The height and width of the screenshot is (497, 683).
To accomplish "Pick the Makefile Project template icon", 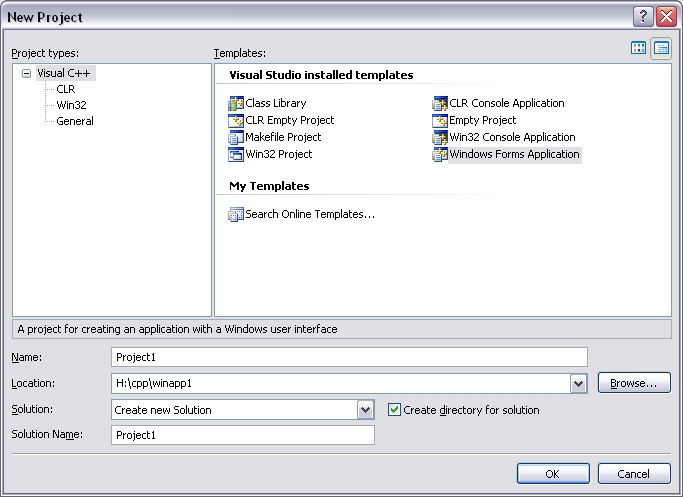I will pyautogui.click(x=237, y=137).
